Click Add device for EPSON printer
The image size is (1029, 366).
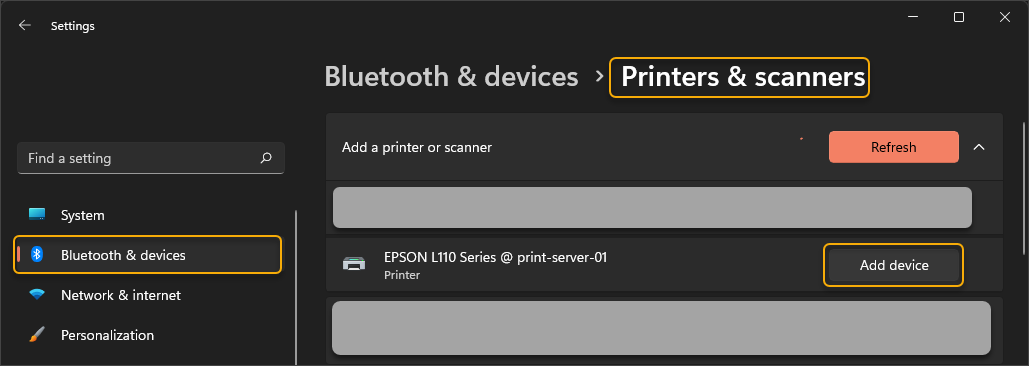pyautogui.click(x=894, y=265)
